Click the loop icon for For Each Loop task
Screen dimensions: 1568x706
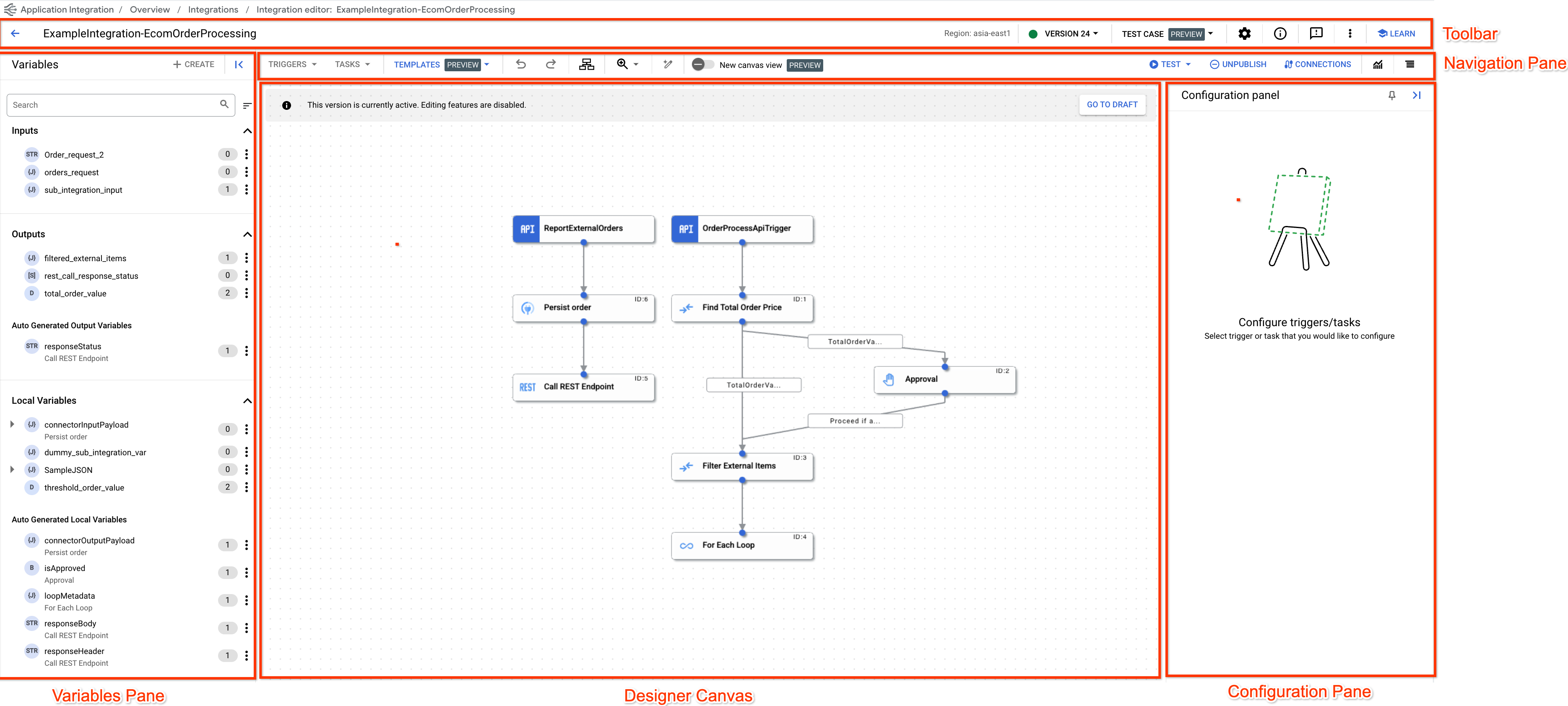[687, 545]
